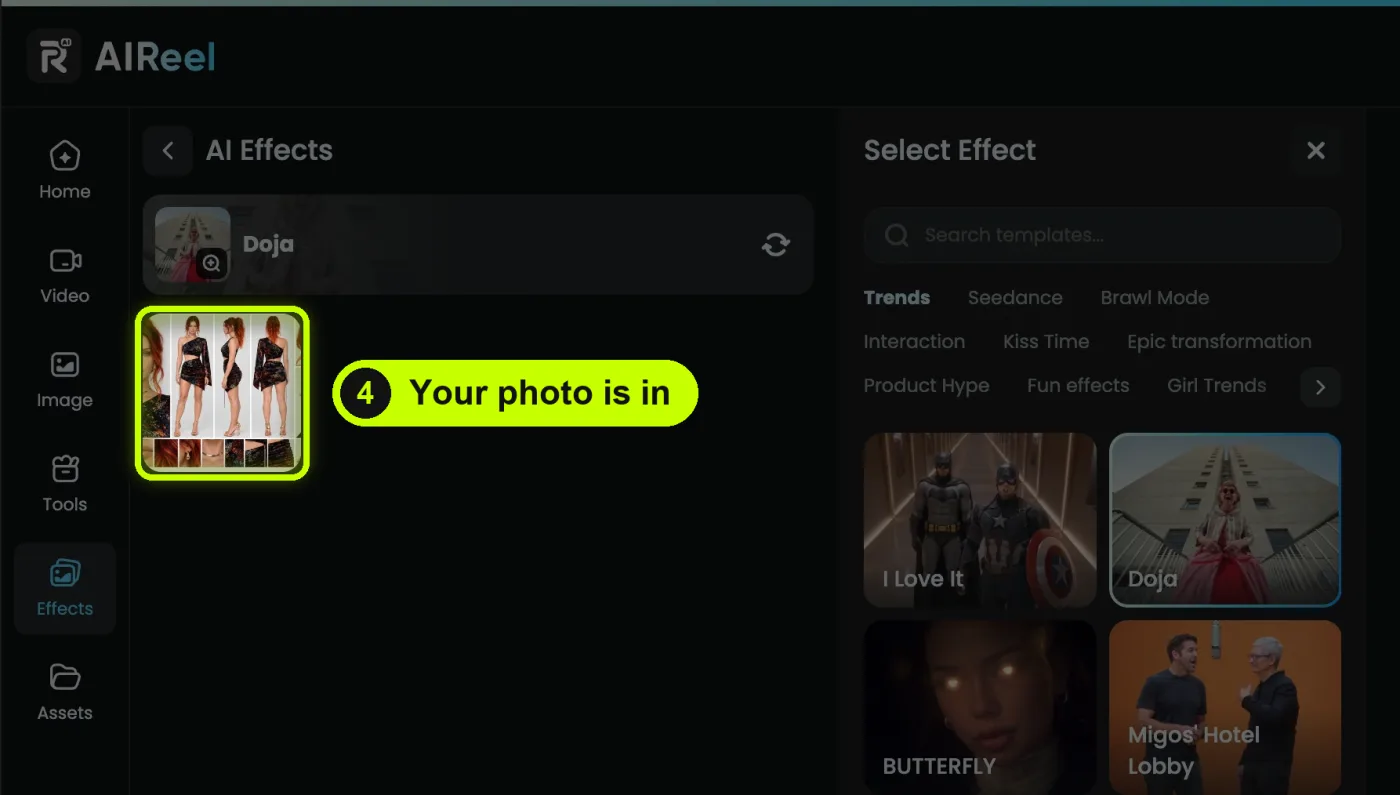Open the Girl Trends category
This screenshot has width=1400, height=795.
(1217, 386)
